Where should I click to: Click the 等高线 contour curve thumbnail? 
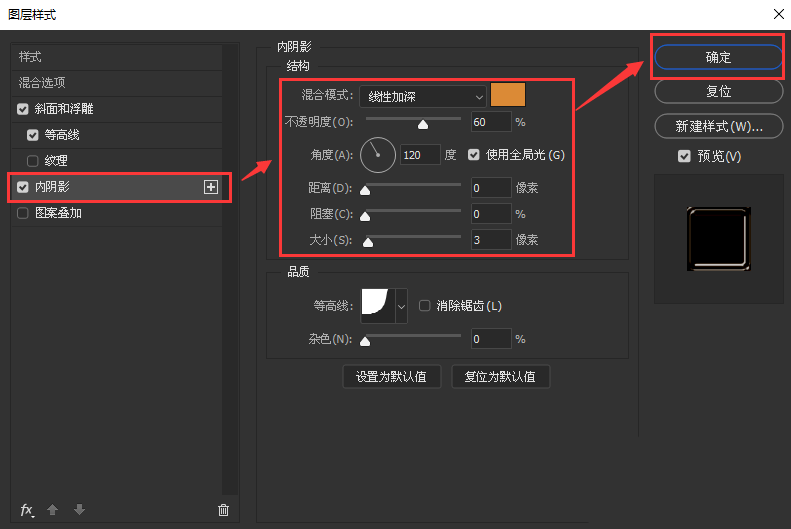378,306
